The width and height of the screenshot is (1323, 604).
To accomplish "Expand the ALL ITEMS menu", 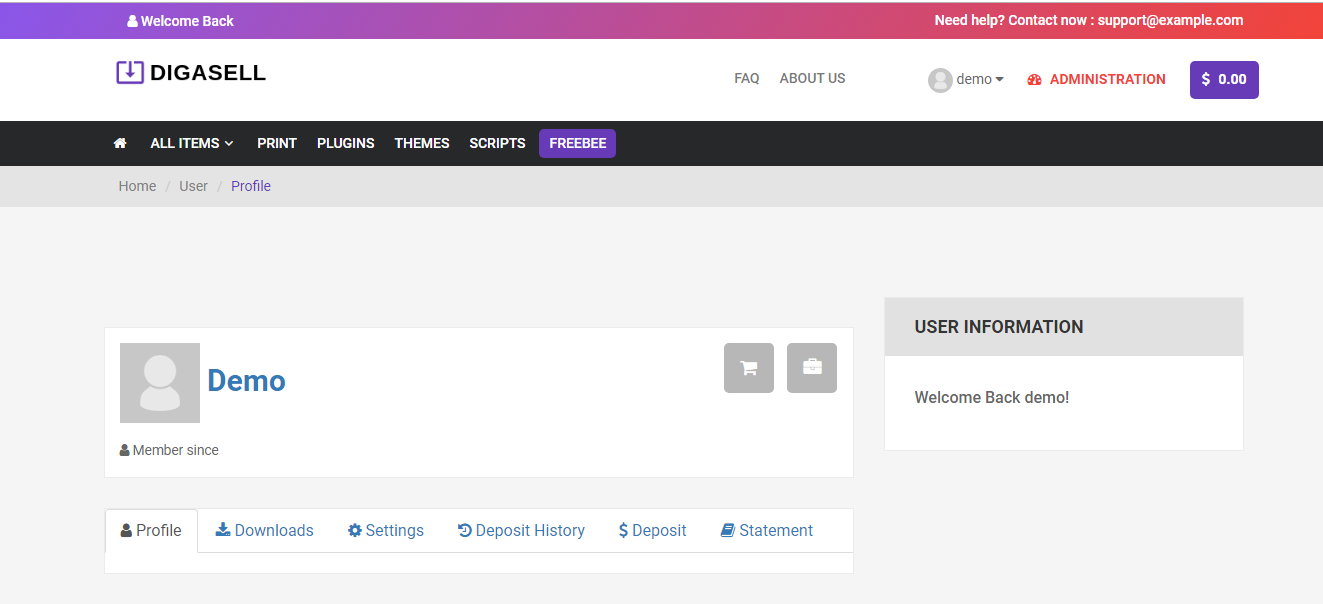I will tap(192, 143).
